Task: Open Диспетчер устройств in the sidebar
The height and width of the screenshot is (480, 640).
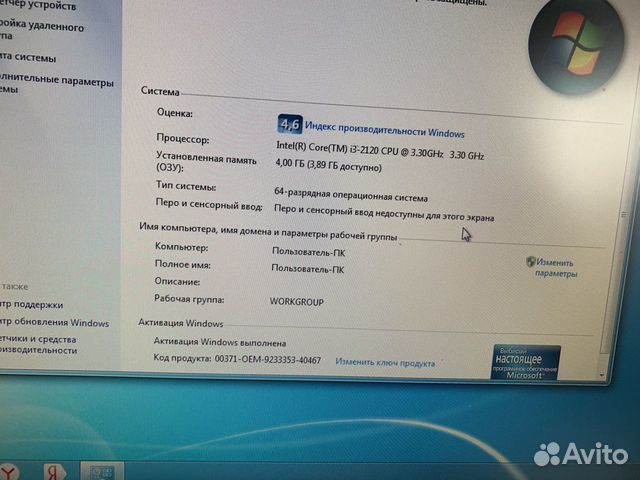Action: 38,5
